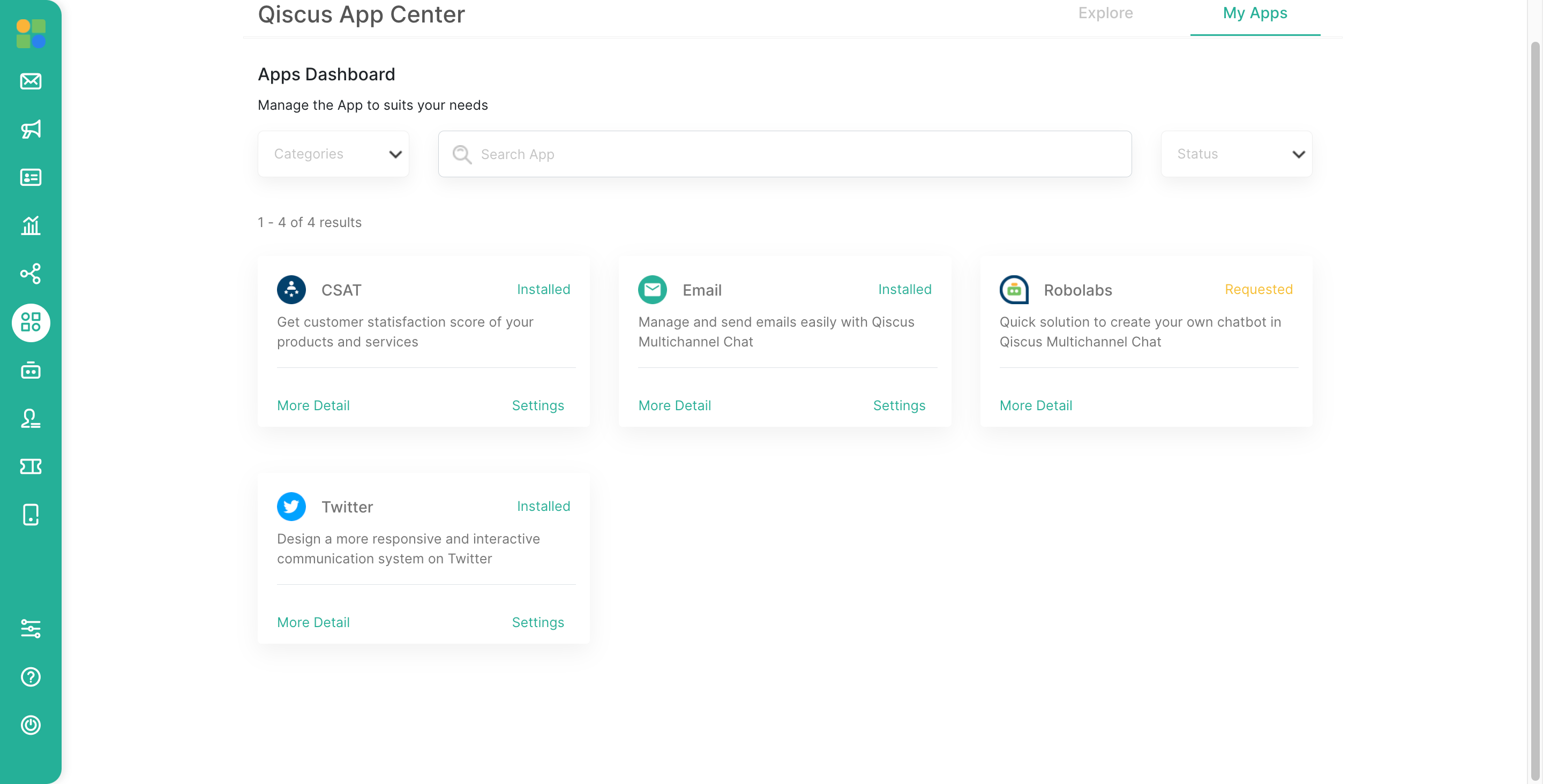
Task: Open the Broadcast megaphone icon in sidebar
Action: pyautogui.click(x=31, y=129)
